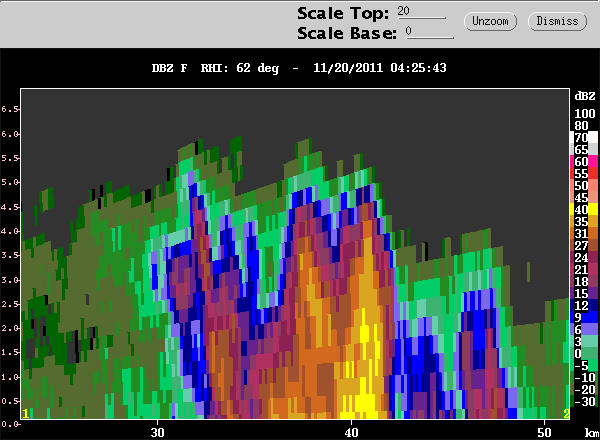Click the km unit label

pos(592,433)
